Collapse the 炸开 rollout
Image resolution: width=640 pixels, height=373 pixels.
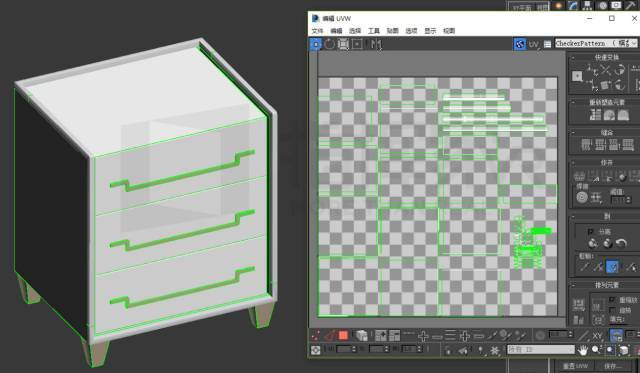click(573, 163)
